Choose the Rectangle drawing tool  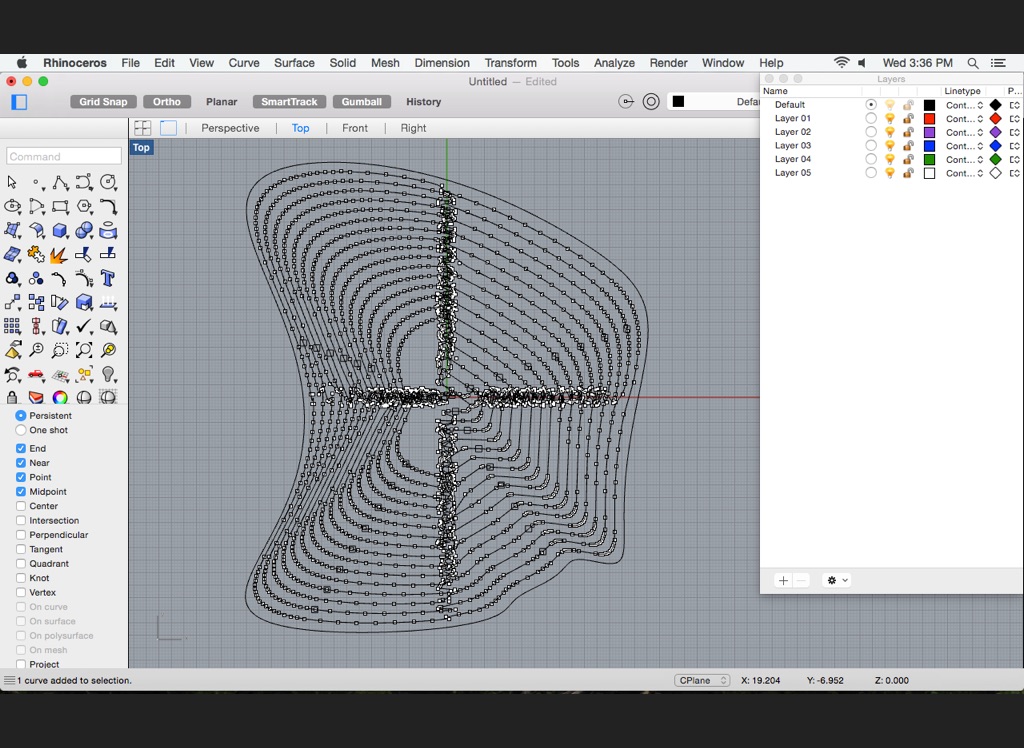60,207
